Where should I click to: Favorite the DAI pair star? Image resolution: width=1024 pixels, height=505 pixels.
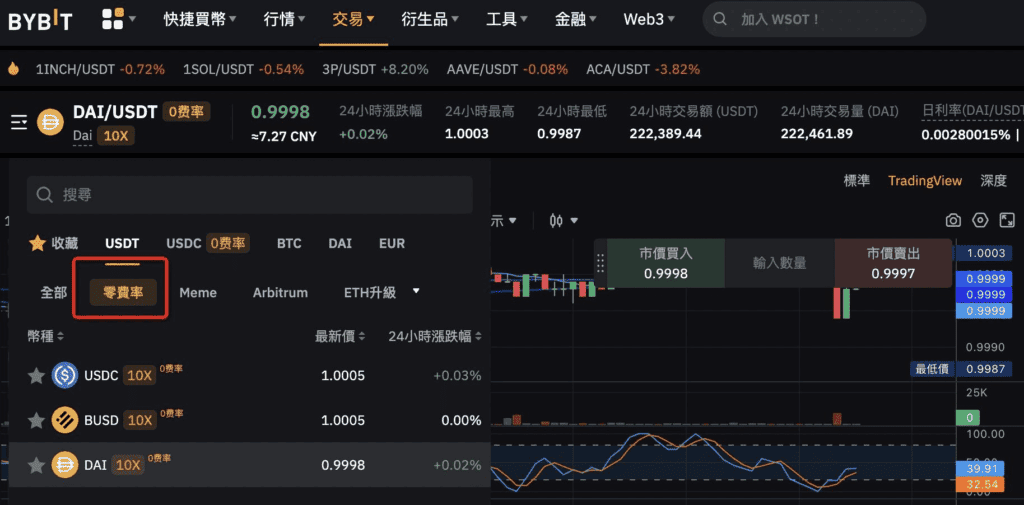[37, 465]
